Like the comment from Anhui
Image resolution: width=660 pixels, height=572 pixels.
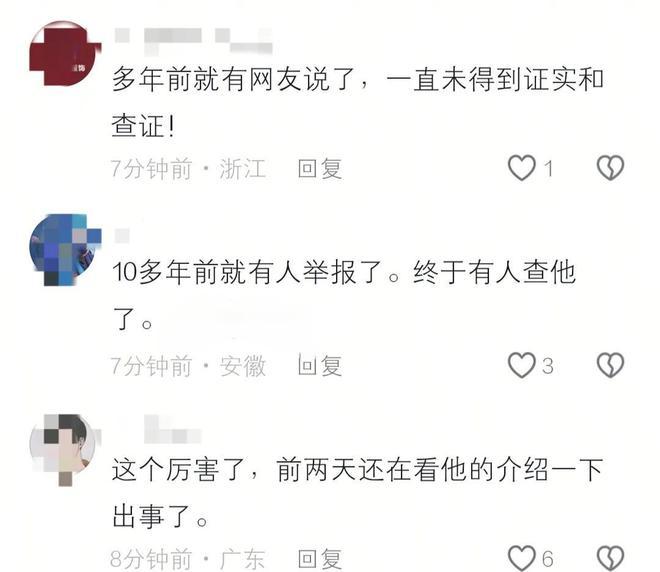(x=522, y=365)
